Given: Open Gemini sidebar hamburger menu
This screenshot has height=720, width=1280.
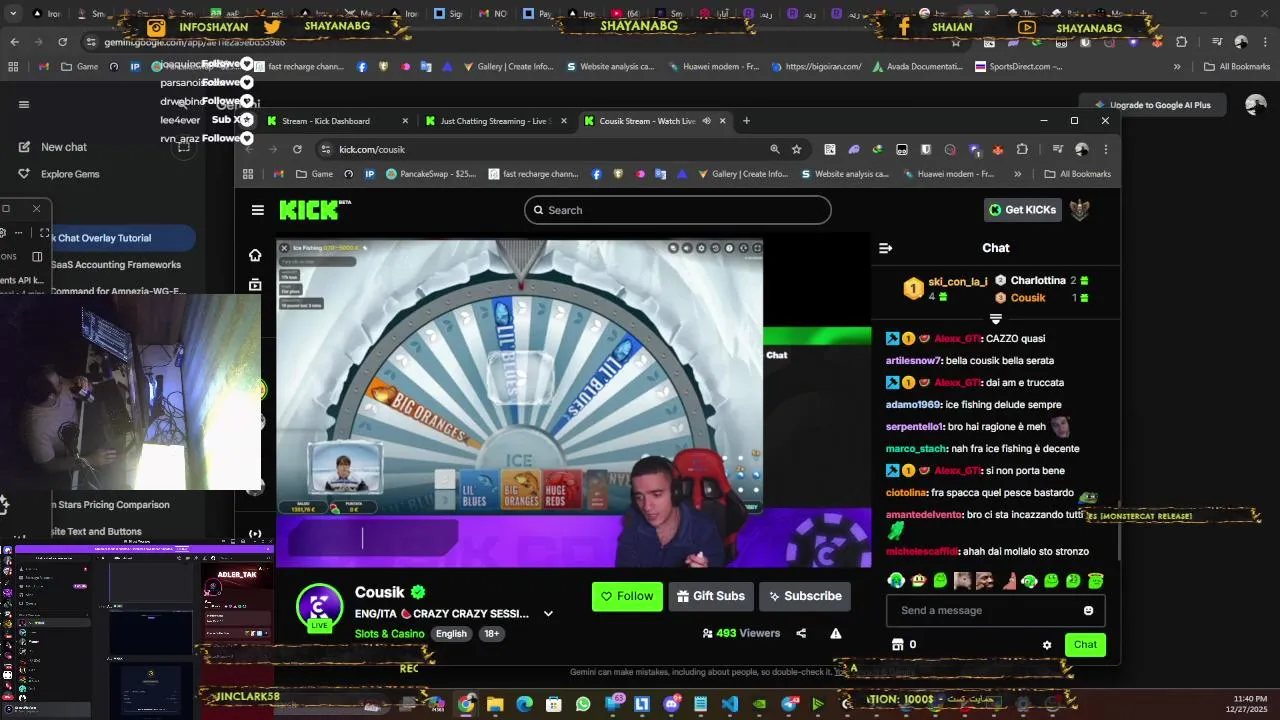Looking at the screenshot, I should tap(24, 104).
